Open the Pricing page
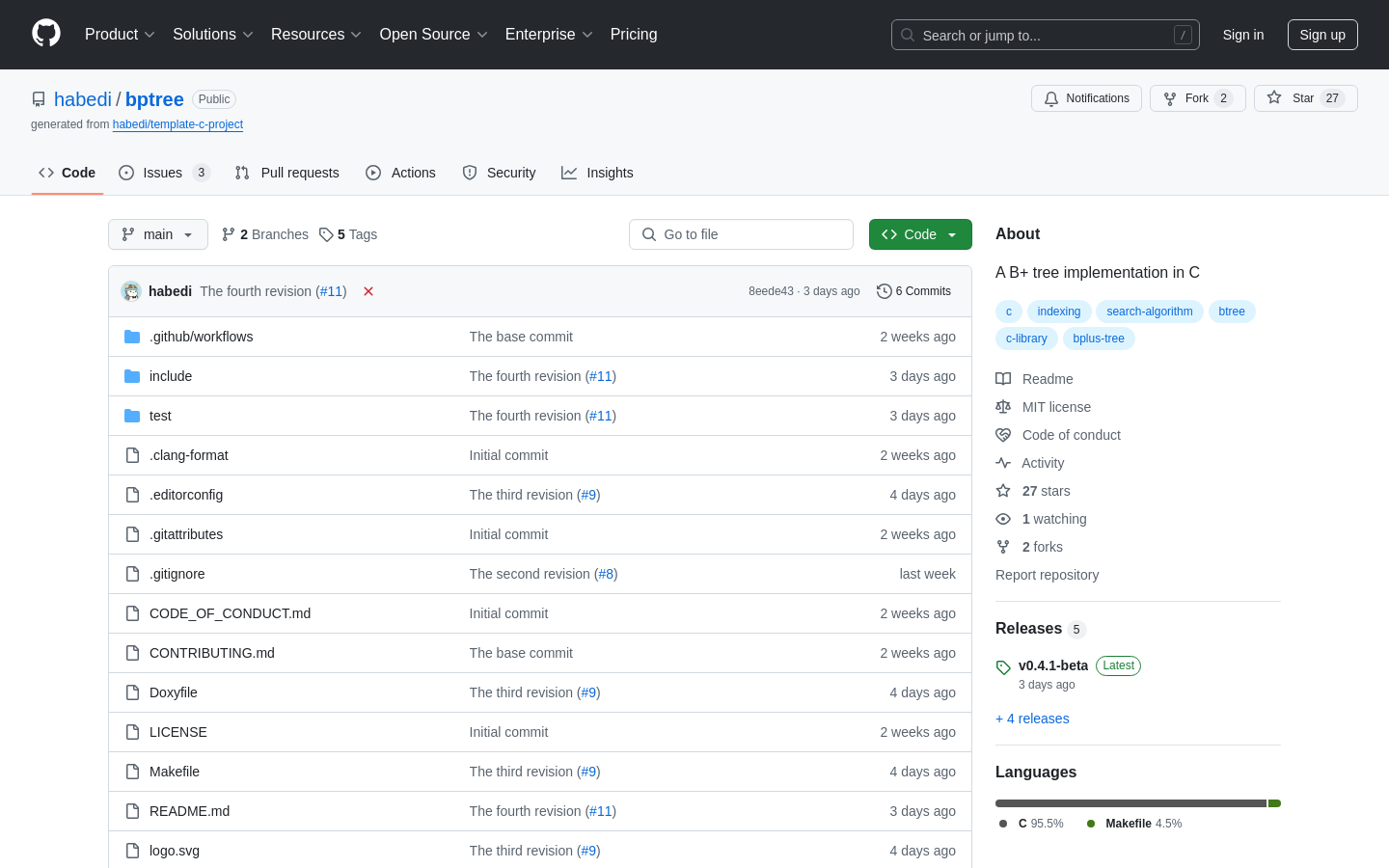 pyautogui.click(x=634, y=35)
